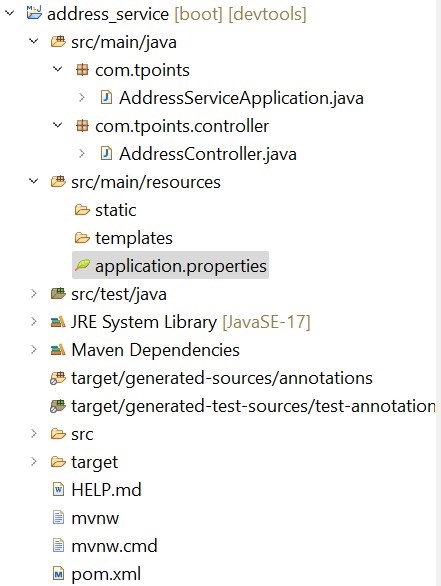Click the JRE System Library icon
Image resolution: width=441 pixels, height=586 pixels.
pyautogui.click(x=58, y=321)
